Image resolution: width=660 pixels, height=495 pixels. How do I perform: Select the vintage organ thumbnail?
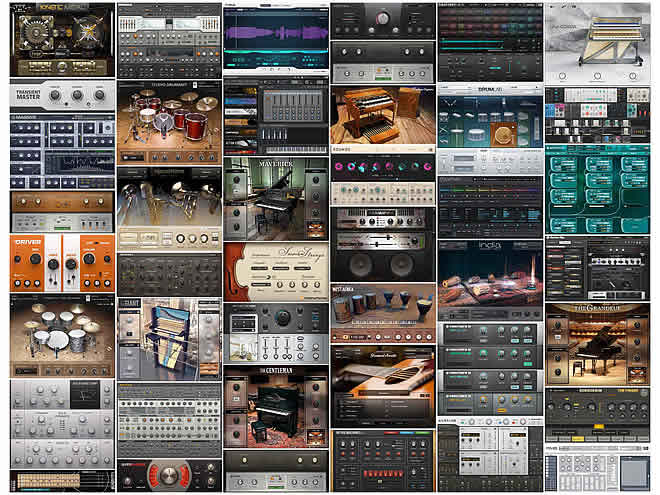click(x=383, y=119)
